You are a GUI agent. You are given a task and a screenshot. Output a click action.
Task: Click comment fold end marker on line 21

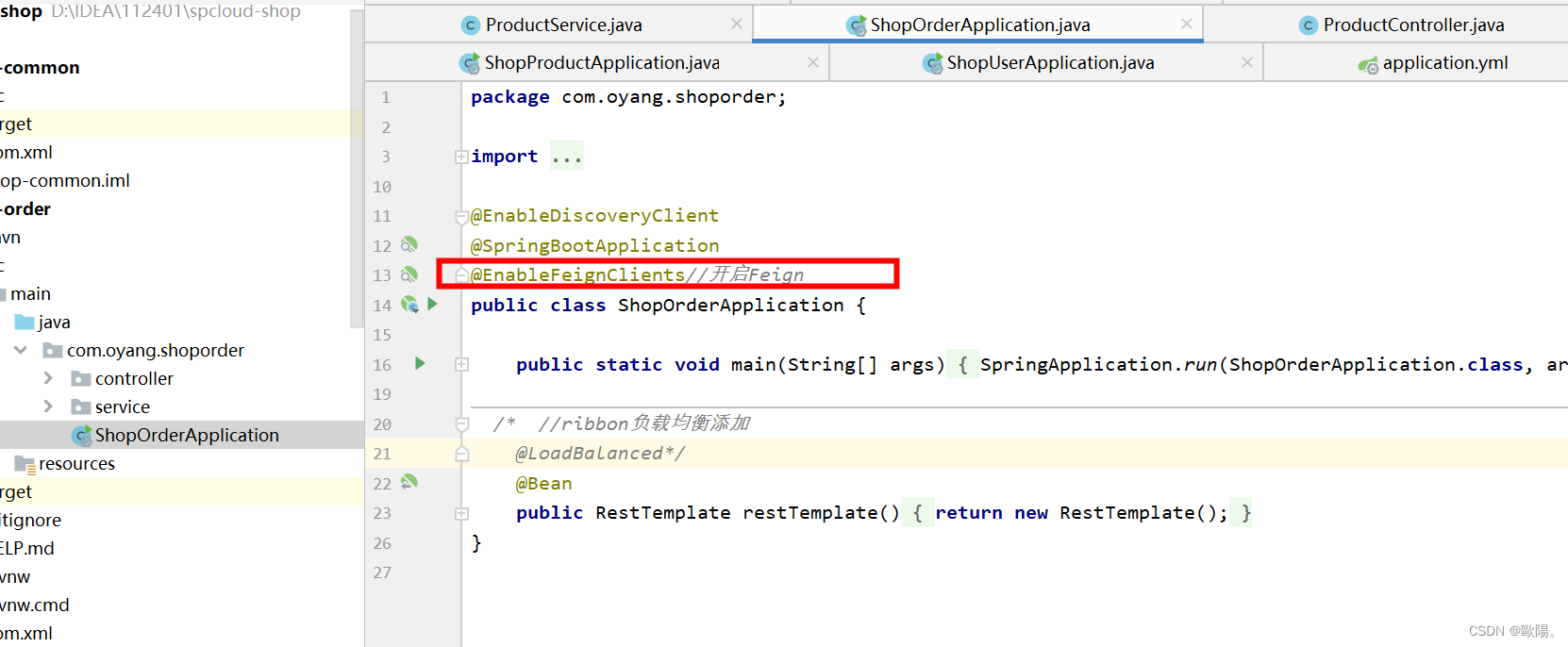coord(462,454)
